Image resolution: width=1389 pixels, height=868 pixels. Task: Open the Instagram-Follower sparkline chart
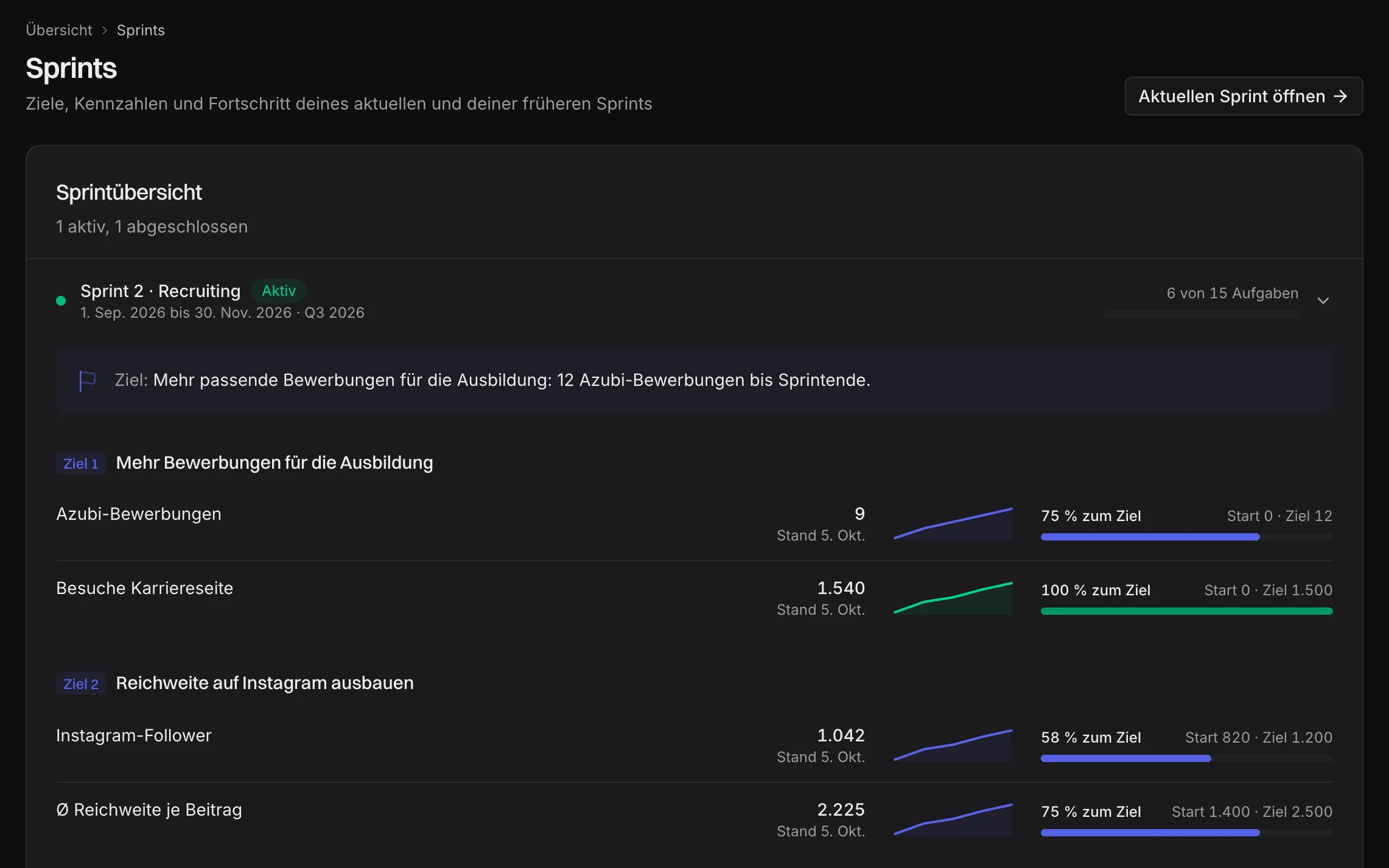click(x=953, y=745)
